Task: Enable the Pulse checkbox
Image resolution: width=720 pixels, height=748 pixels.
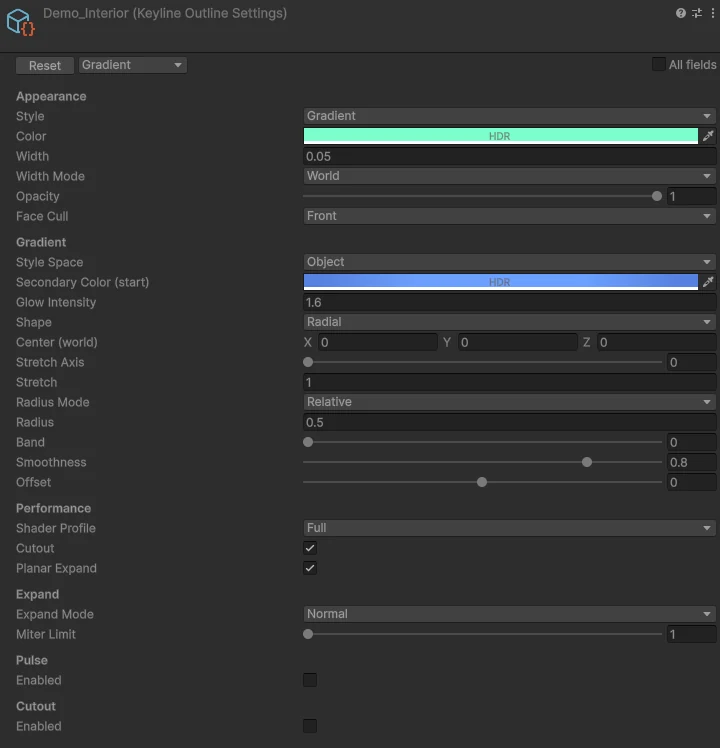Action: pos(310,680)
